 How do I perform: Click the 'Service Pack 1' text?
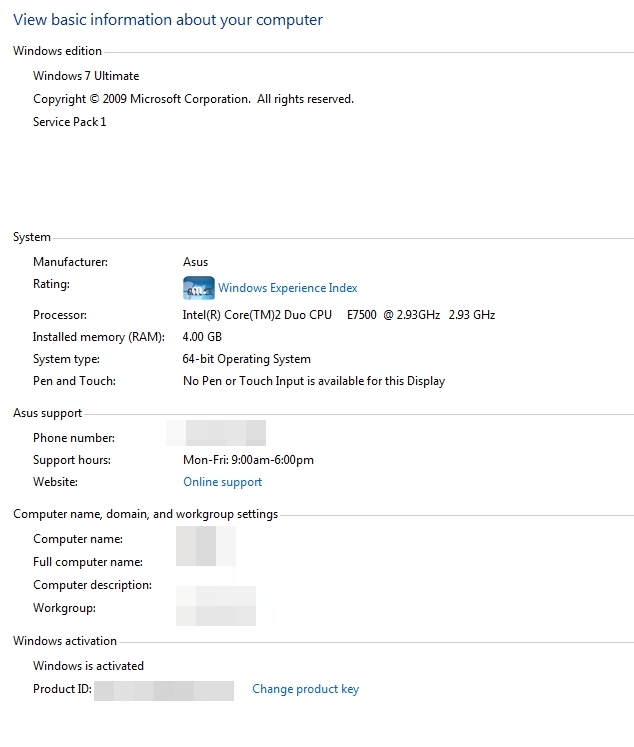[70, 121]
